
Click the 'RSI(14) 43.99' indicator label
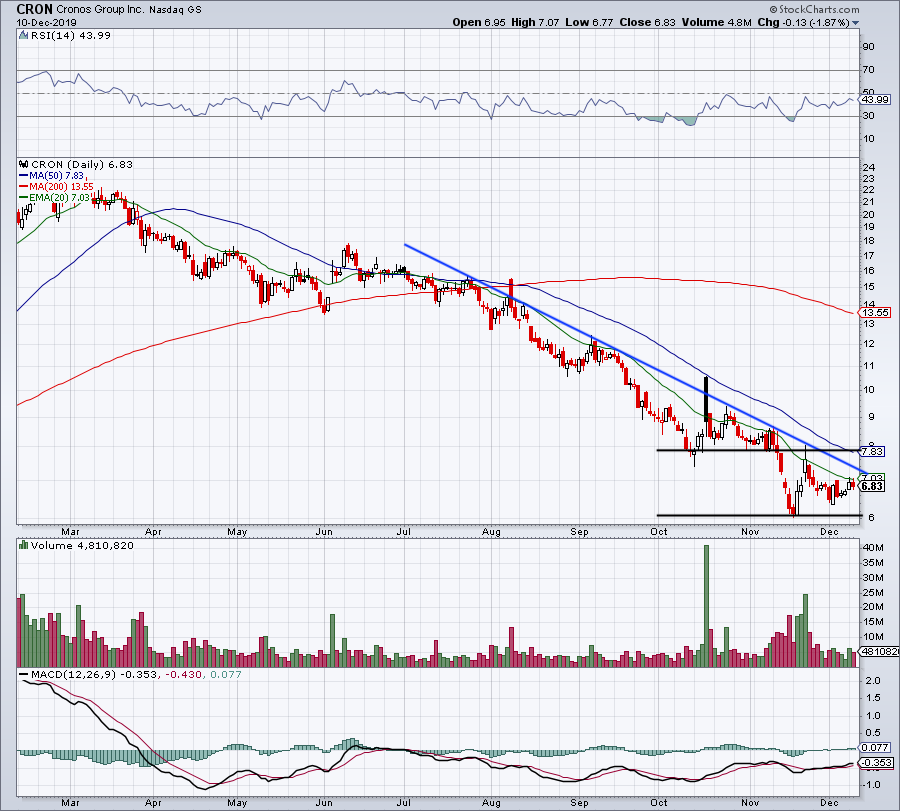(x=70, y=35)
